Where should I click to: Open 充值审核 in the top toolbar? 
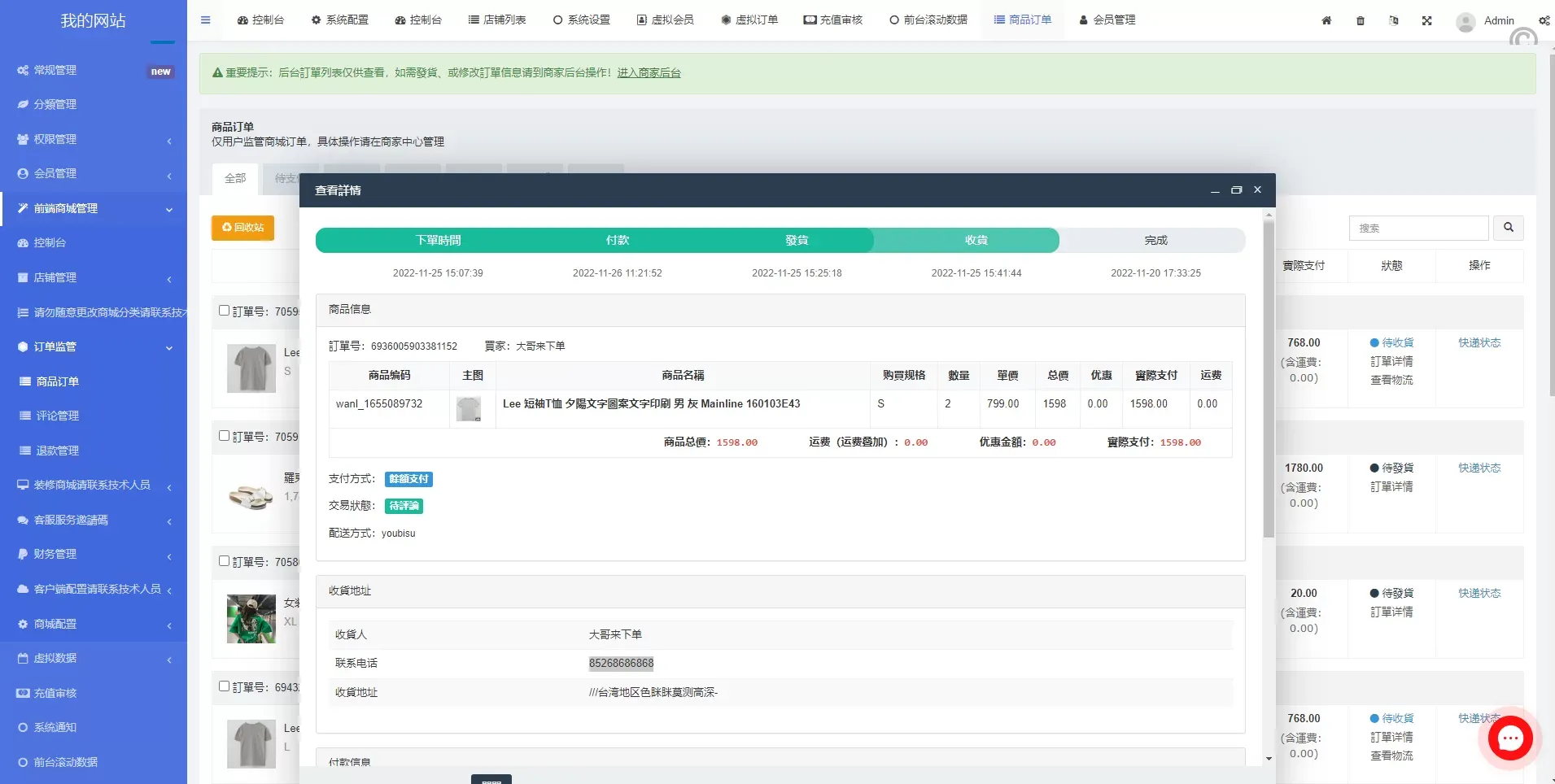coord(832,20)
